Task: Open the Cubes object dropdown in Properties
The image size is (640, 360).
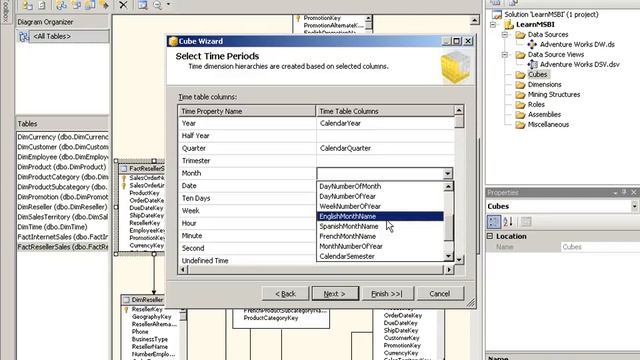Action: 635,207
